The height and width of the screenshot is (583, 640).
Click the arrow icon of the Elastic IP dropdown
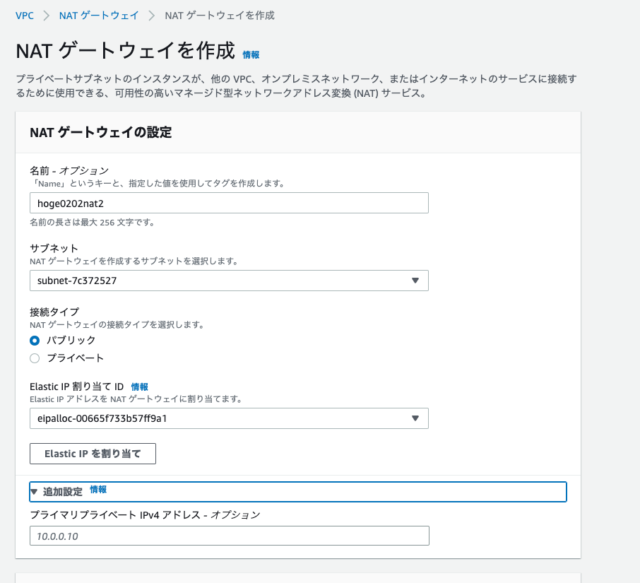415,418
